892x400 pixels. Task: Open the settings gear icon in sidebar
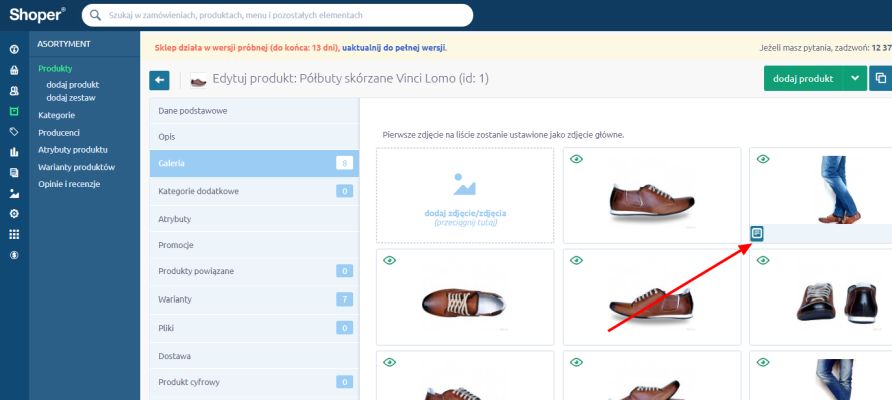[14, 214]
